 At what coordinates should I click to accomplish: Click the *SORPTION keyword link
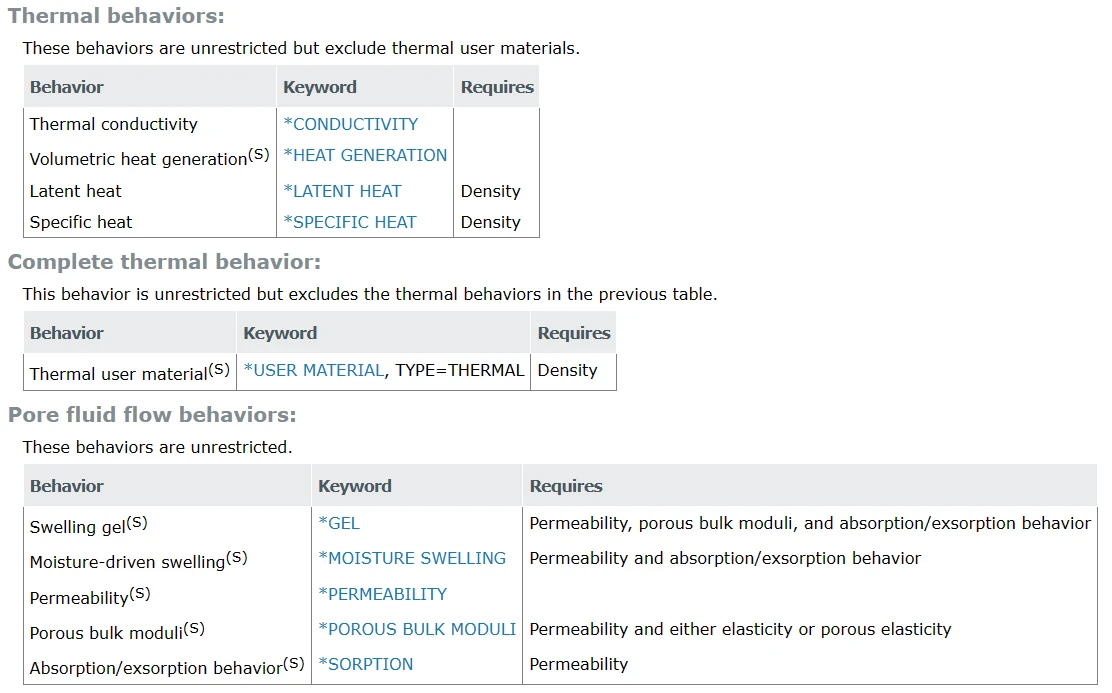click(x=365, y=664)
